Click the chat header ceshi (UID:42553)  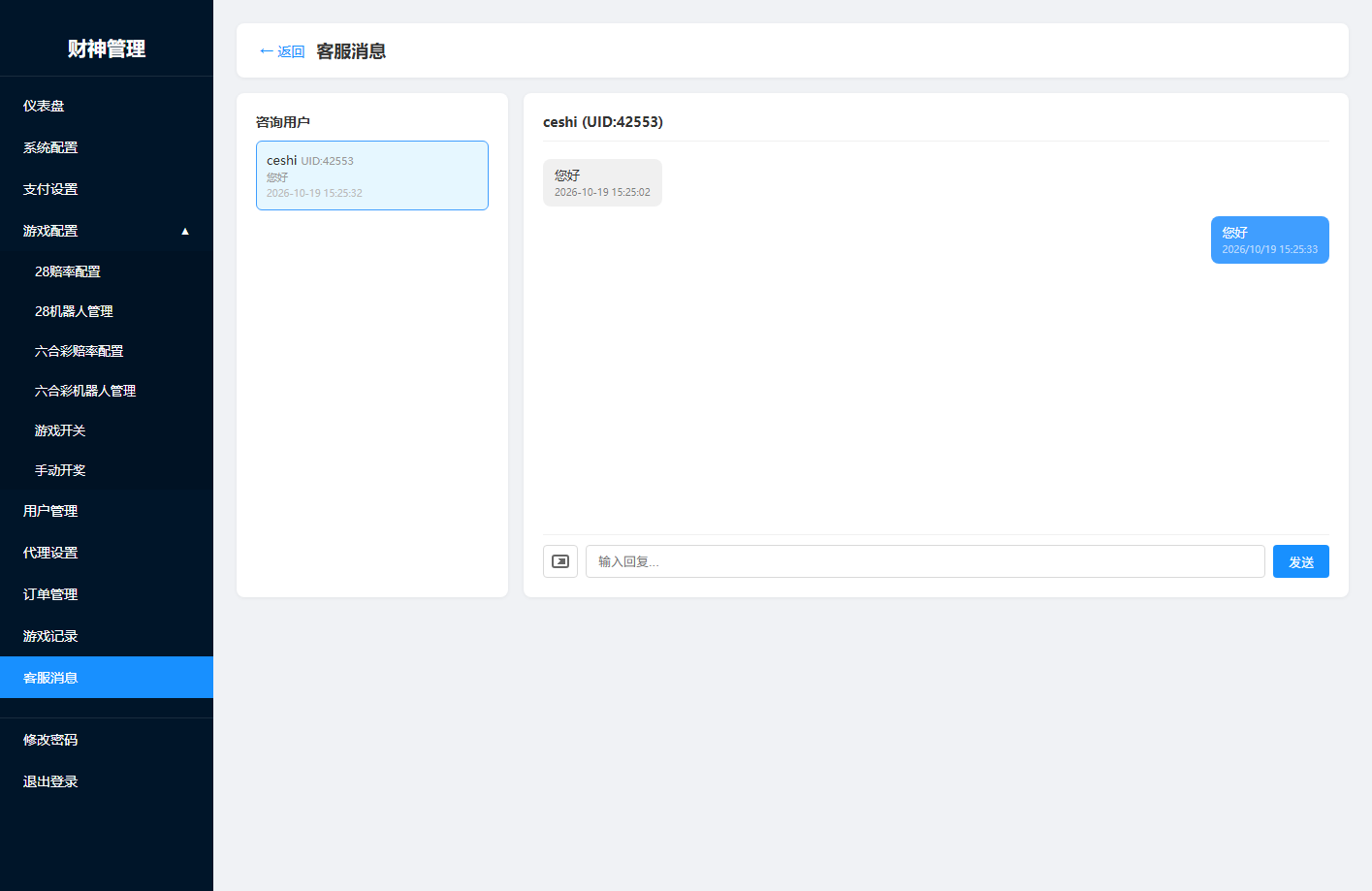coord(603,122)
